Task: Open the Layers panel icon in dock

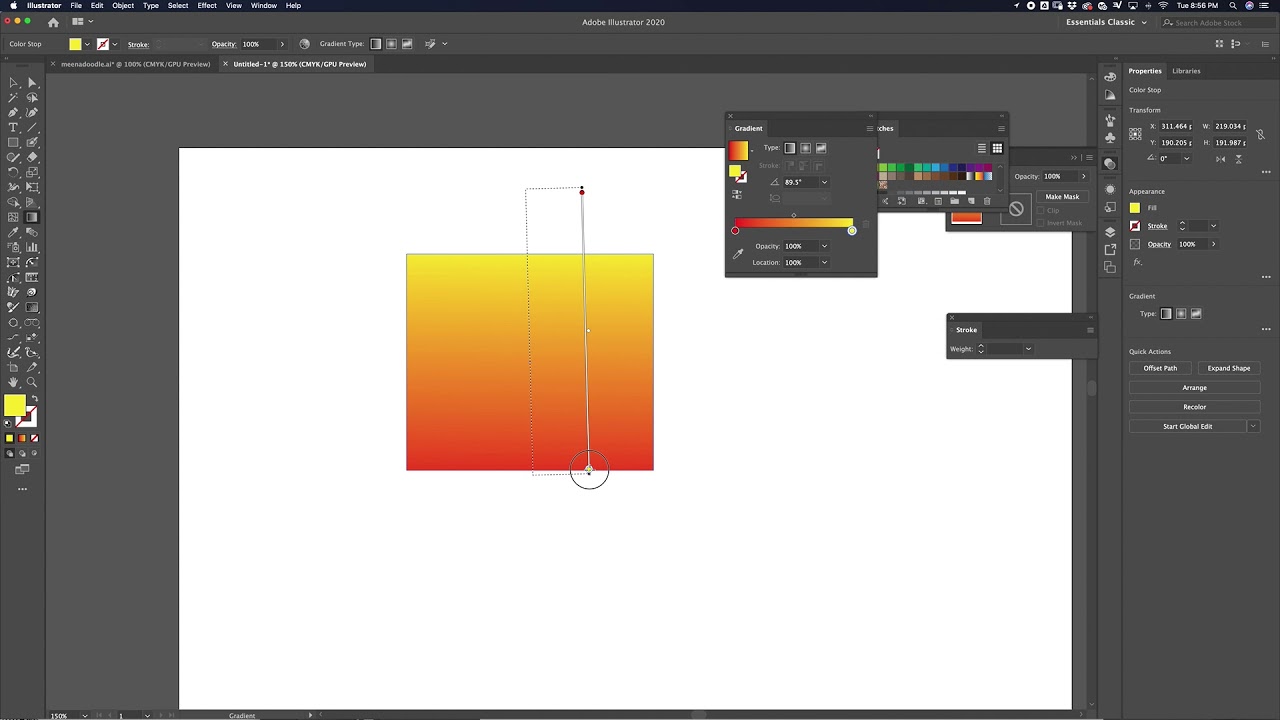Action: point(1110,232)
